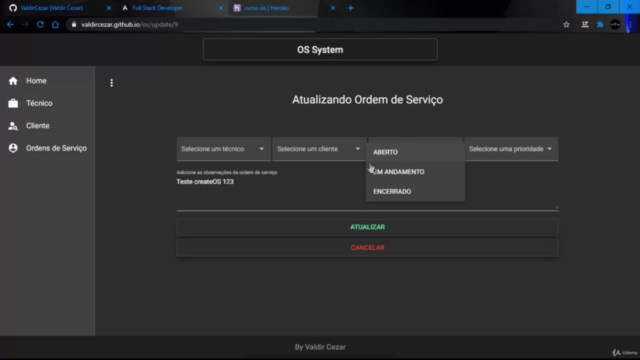Go forward with the browser forward arrow
Viewport: 640px width, 360px height.
25,24
